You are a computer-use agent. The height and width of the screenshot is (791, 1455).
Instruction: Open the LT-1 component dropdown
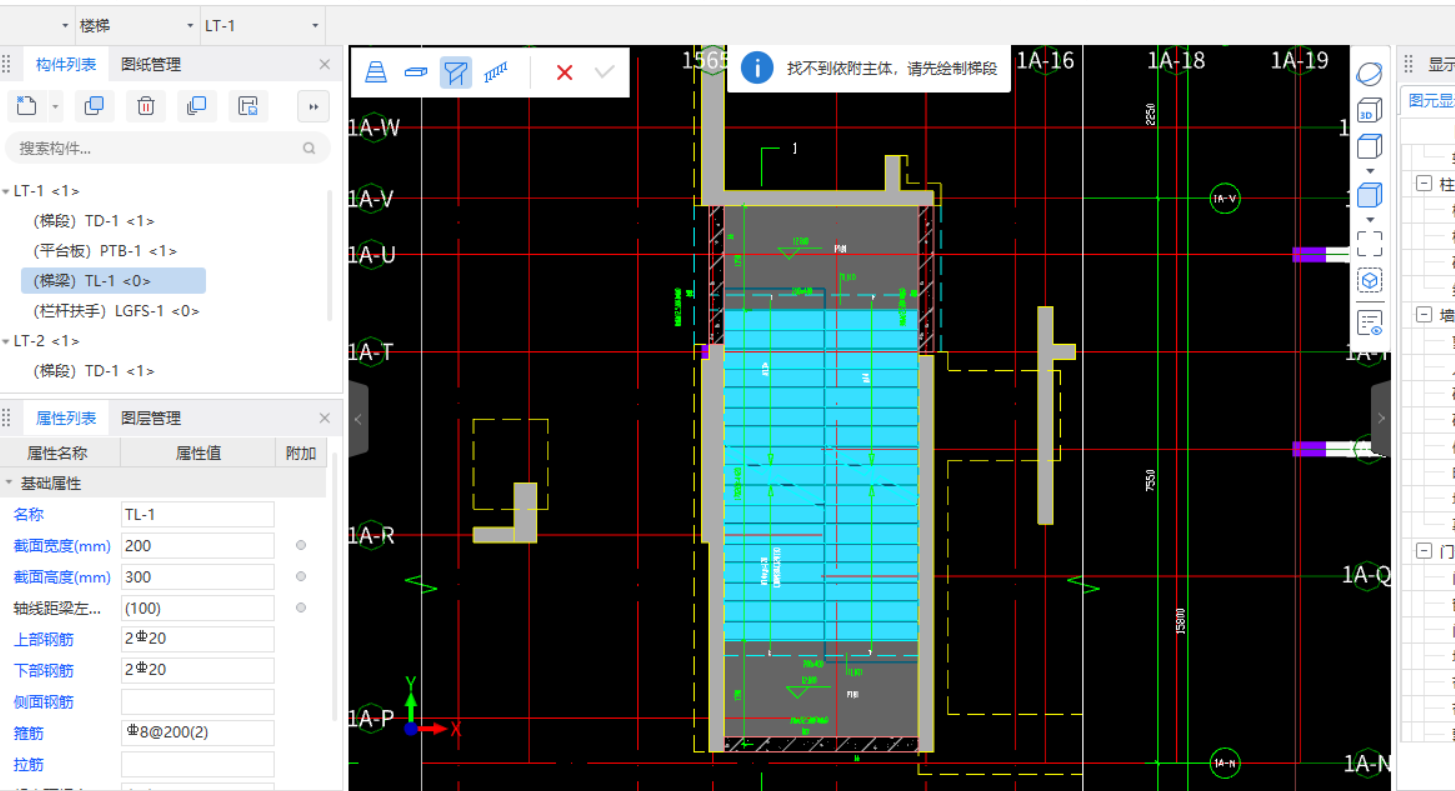263,25
